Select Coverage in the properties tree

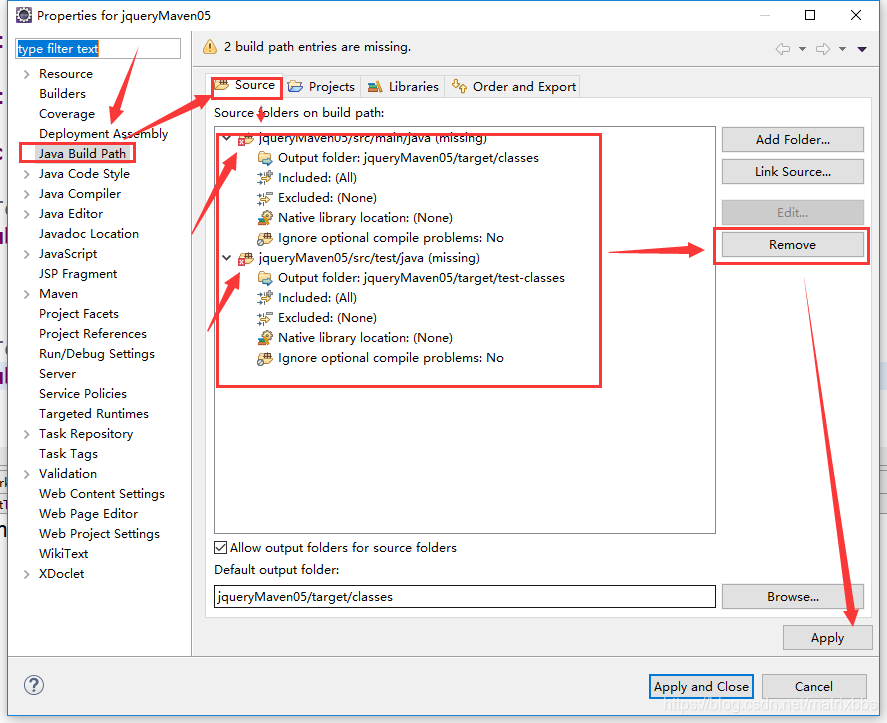67,114
